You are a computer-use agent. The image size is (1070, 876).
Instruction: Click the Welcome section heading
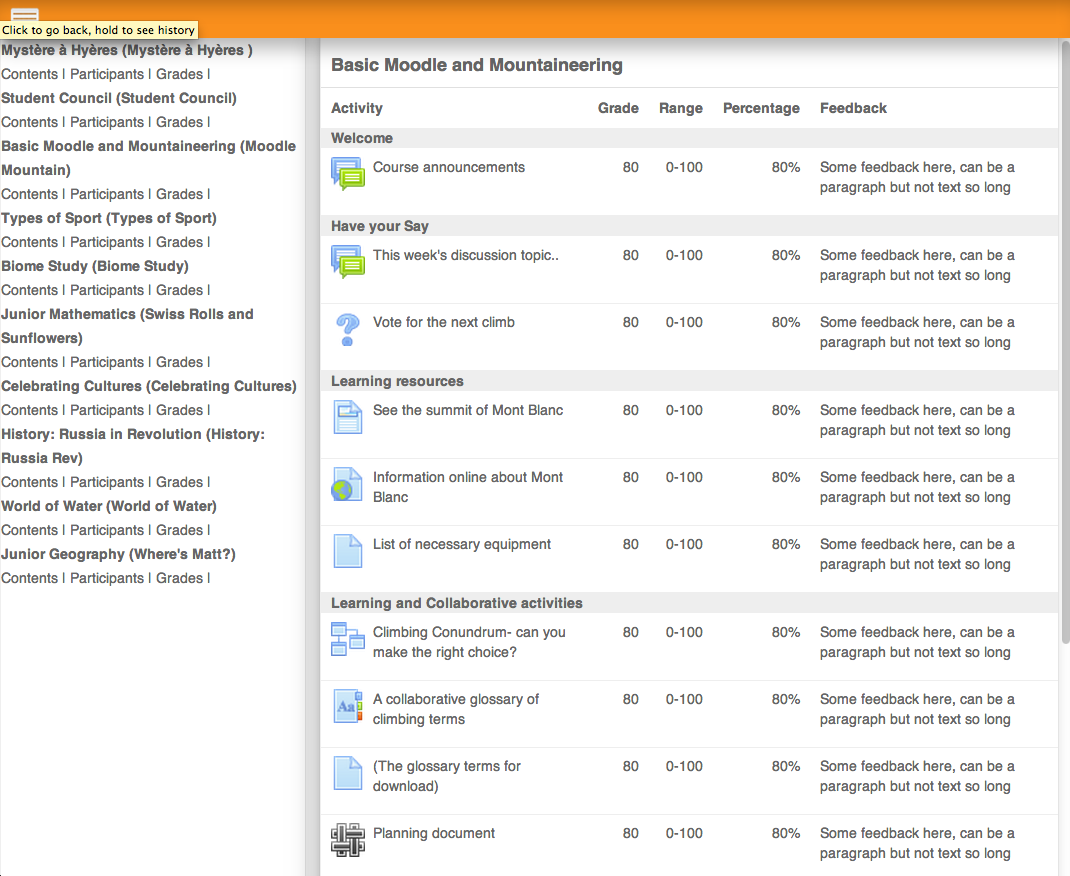point(362,138)
